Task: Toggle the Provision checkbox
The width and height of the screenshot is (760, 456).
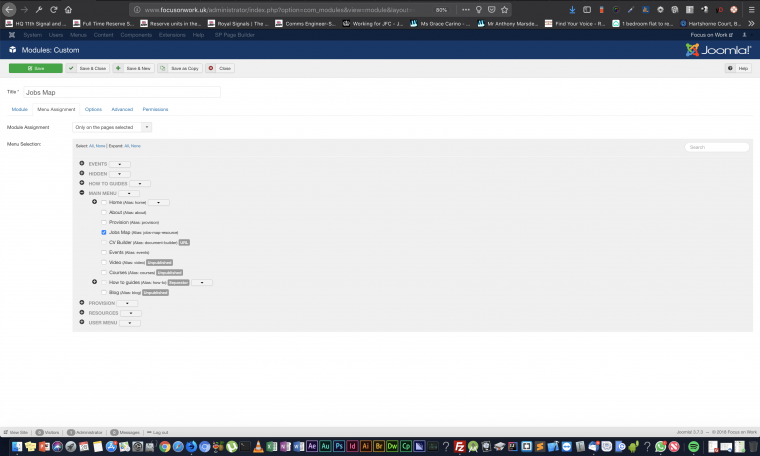Action: (x=104, y=222)
